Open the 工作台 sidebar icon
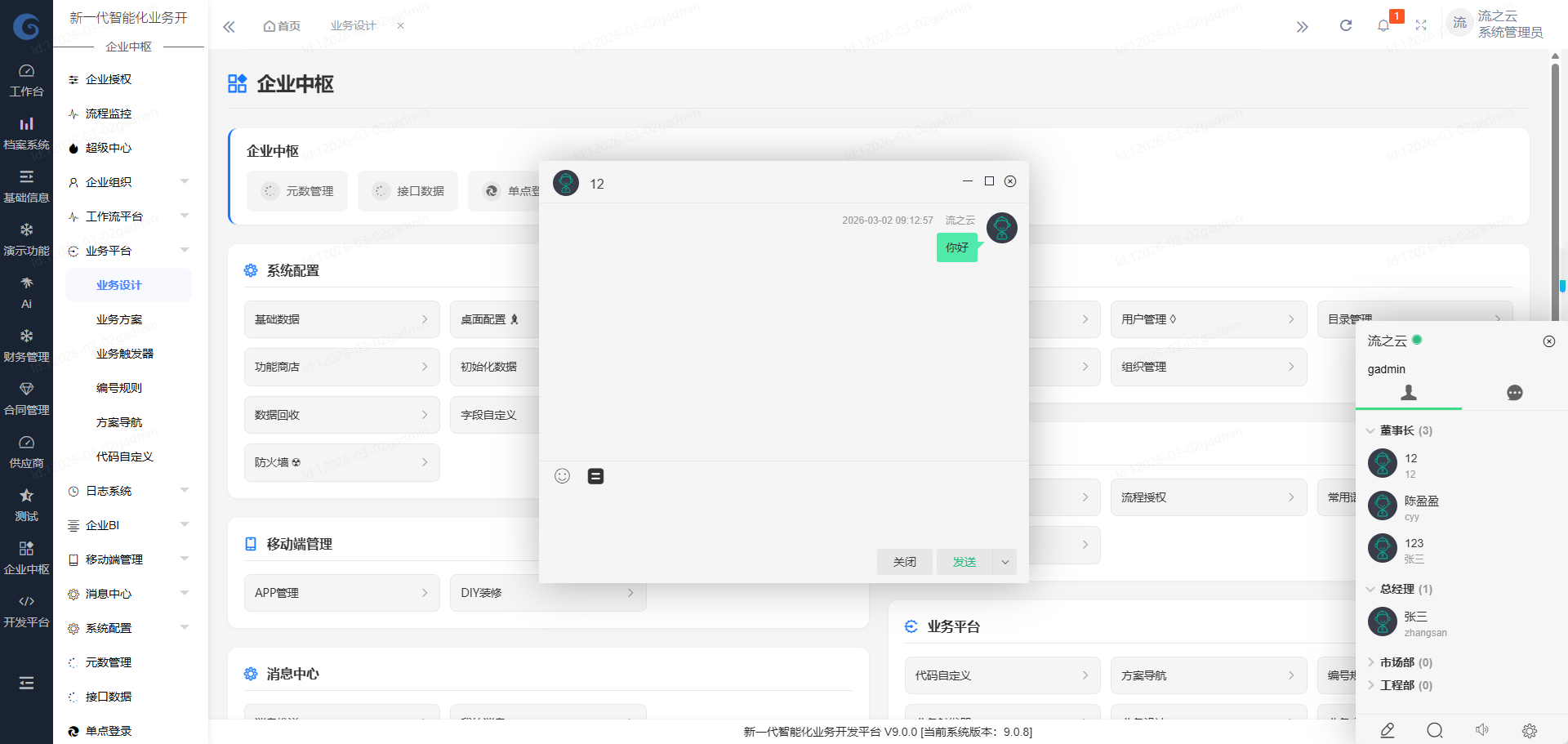Viewport: 1568px width, 744px height. 26,79
